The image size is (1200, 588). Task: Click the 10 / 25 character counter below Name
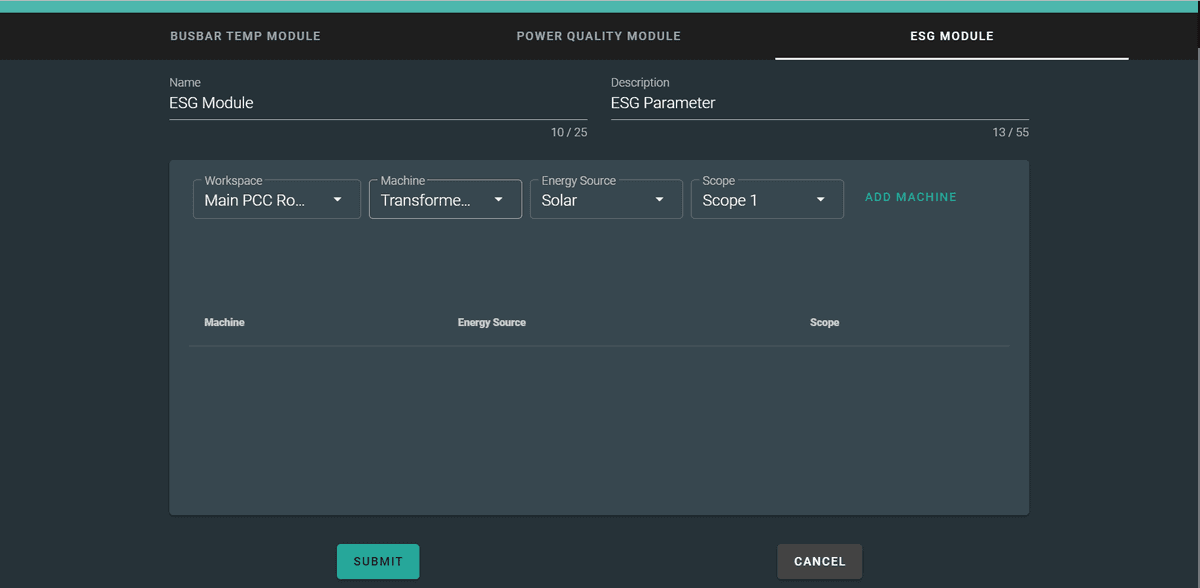[569, 131]
